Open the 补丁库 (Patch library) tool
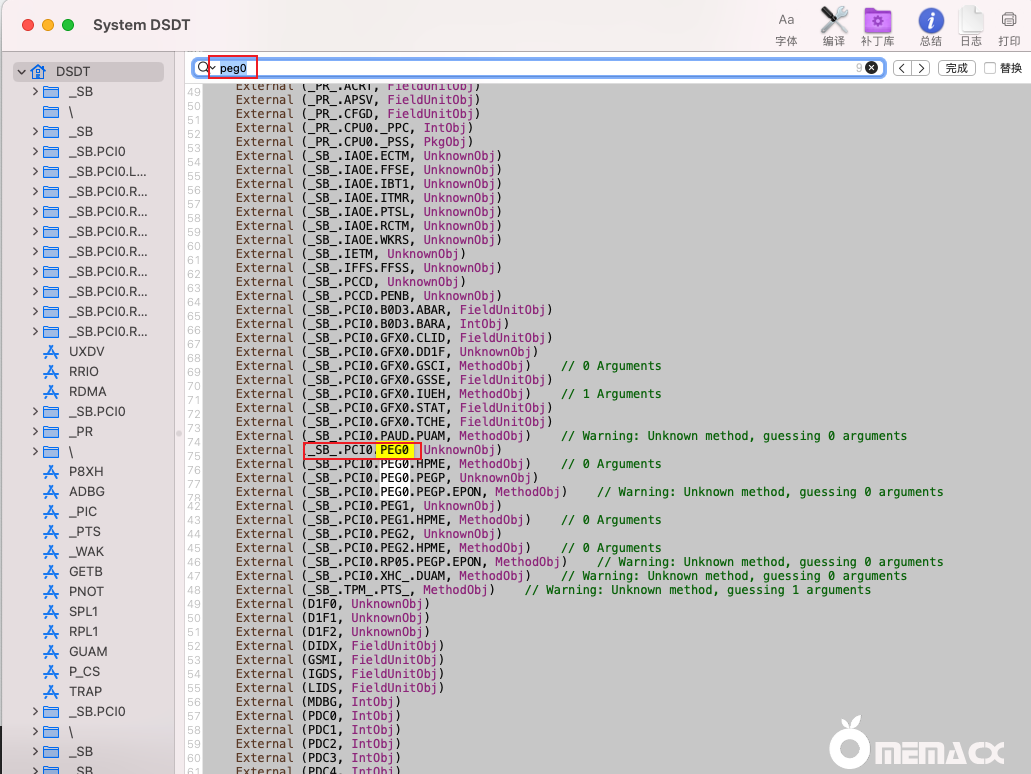Image resolution: width=1031 pixels, height=774 pixels. pos(877,26)
